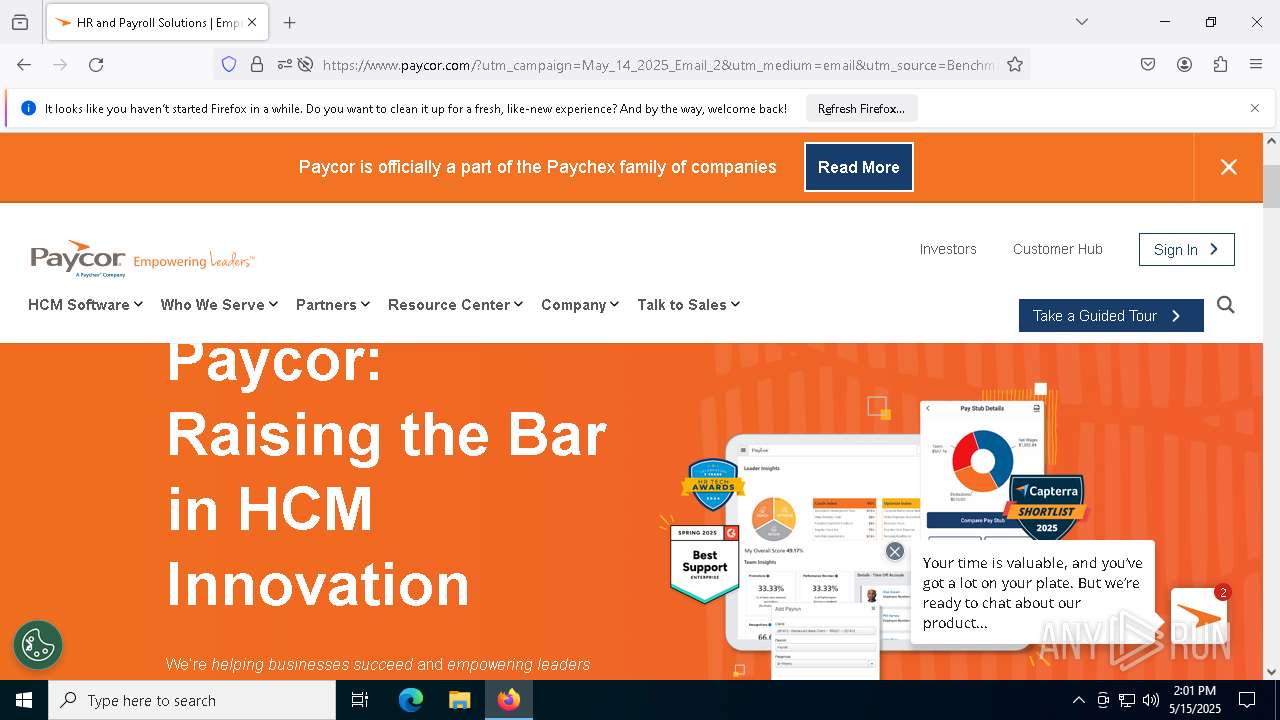List all tabs dropdown arrow
Screen dimensions: 1280x720
(1081, 22)
